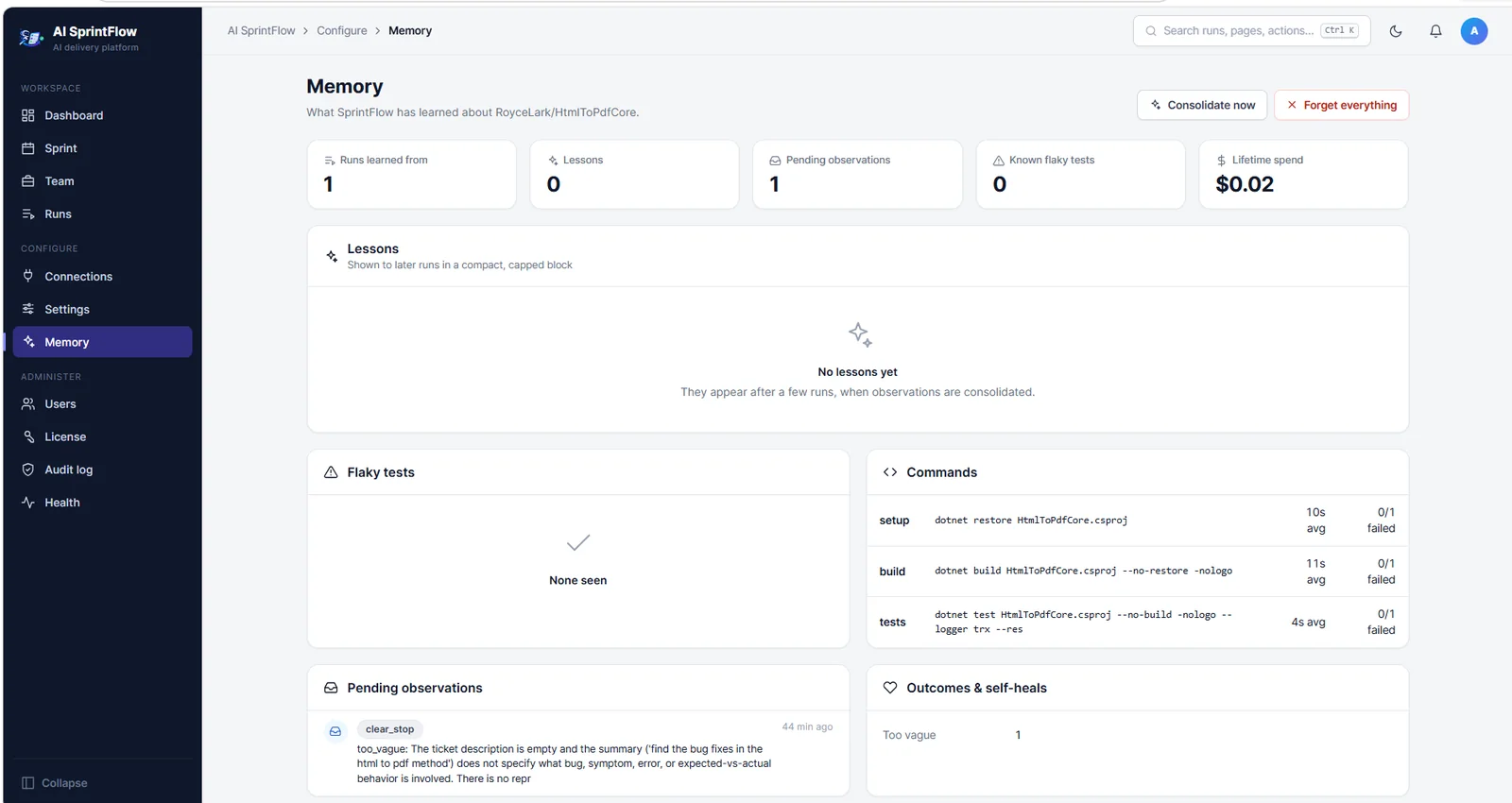Screen dimensions: 1512x803
Task: Click the Audit log shield icon
Action: (x=28, y=470)
